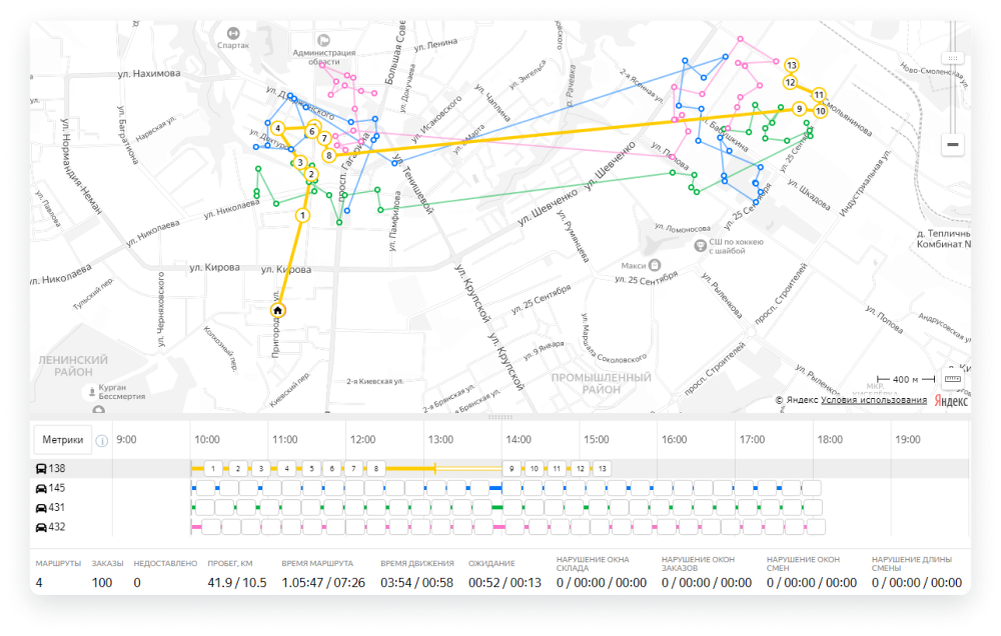Click timeline stop 13 of route 138
The height and width of the screenshot is (636, 1001).
pyautogui.click(x=602, y=469)
